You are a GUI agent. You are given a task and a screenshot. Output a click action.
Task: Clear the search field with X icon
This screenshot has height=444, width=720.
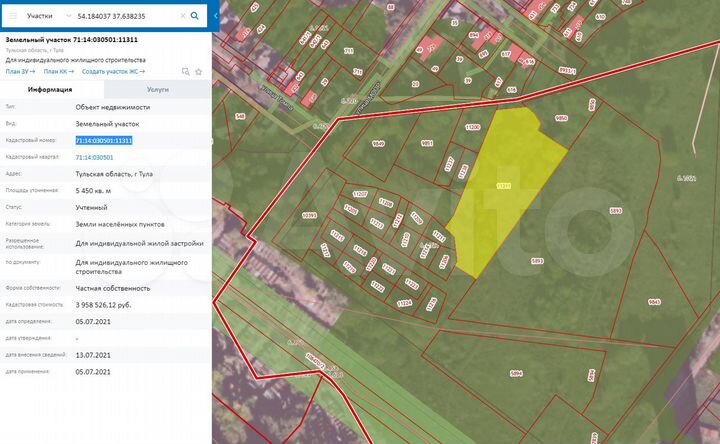pos(182,16)
